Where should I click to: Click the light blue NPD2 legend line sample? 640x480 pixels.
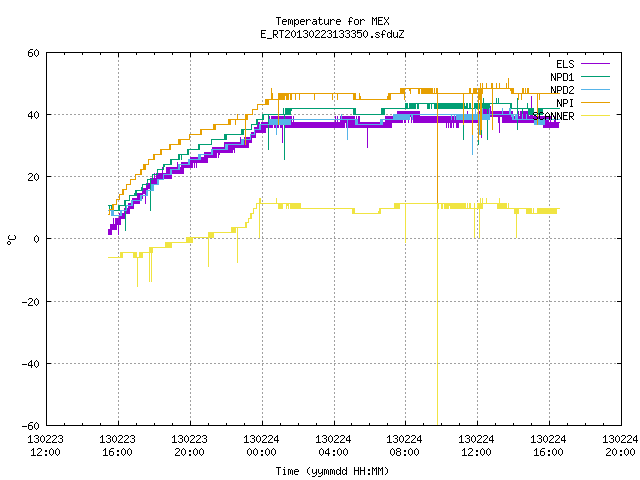[595, 89]
